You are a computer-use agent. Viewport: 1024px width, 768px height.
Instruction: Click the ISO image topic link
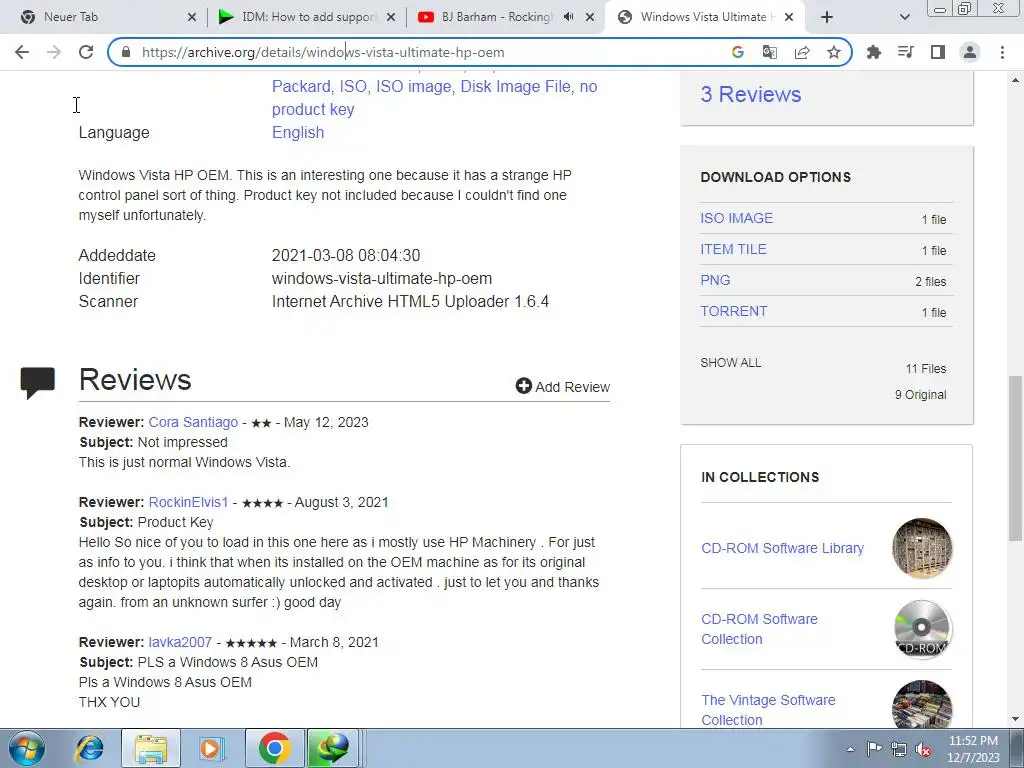(413, 86)
